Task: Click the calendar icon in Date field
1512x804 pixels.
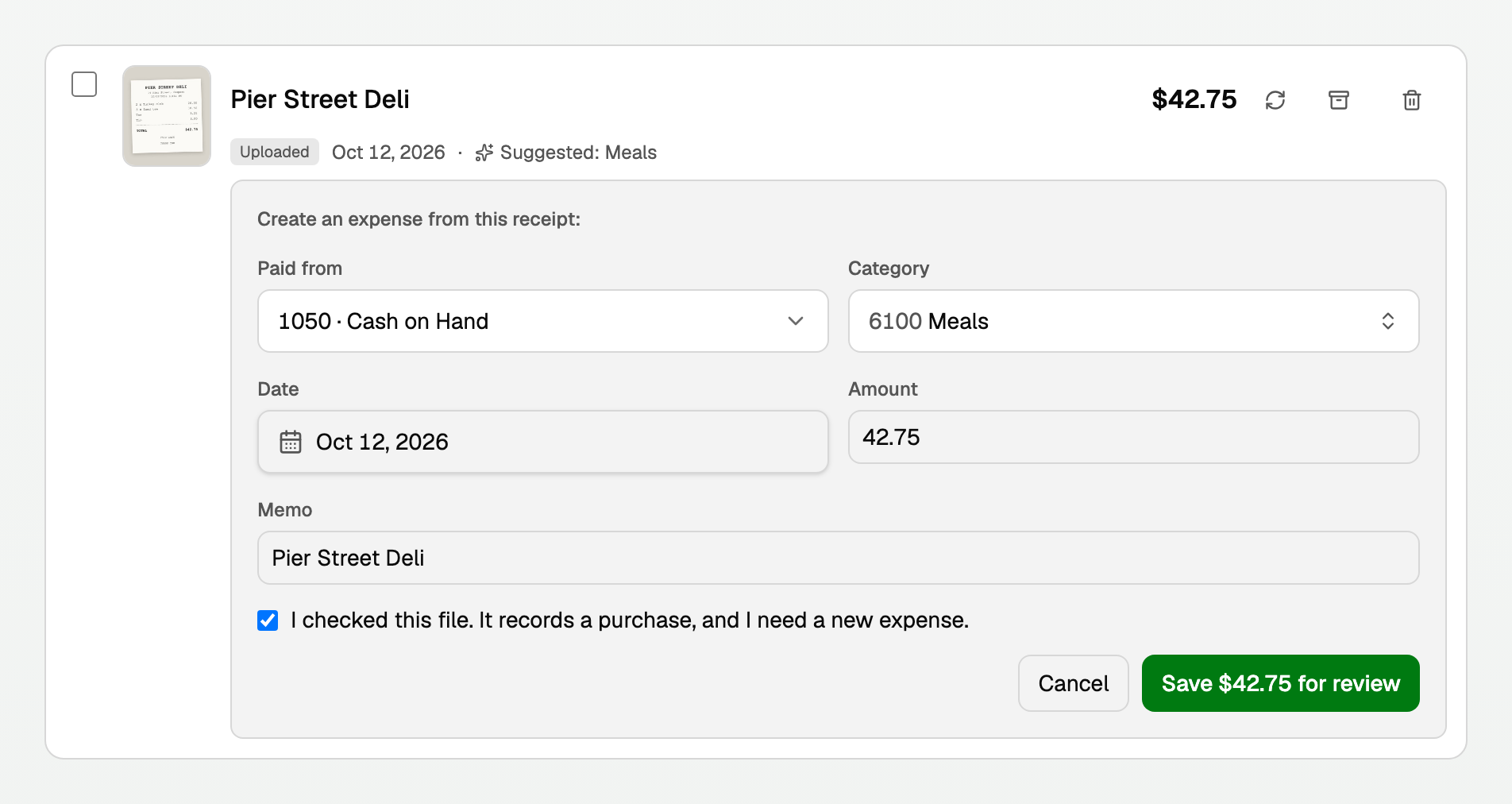Action: [x=291, y=442]
